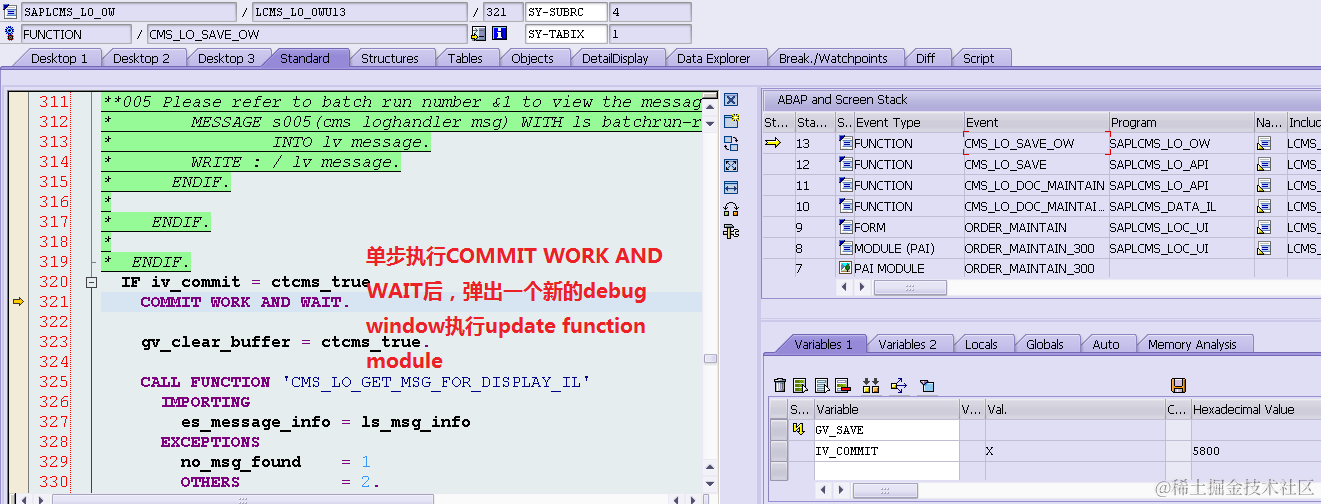Select the GV_SAVE row selector button
Viewport: 1321px width, 504px height.
[x=779, y=430]
